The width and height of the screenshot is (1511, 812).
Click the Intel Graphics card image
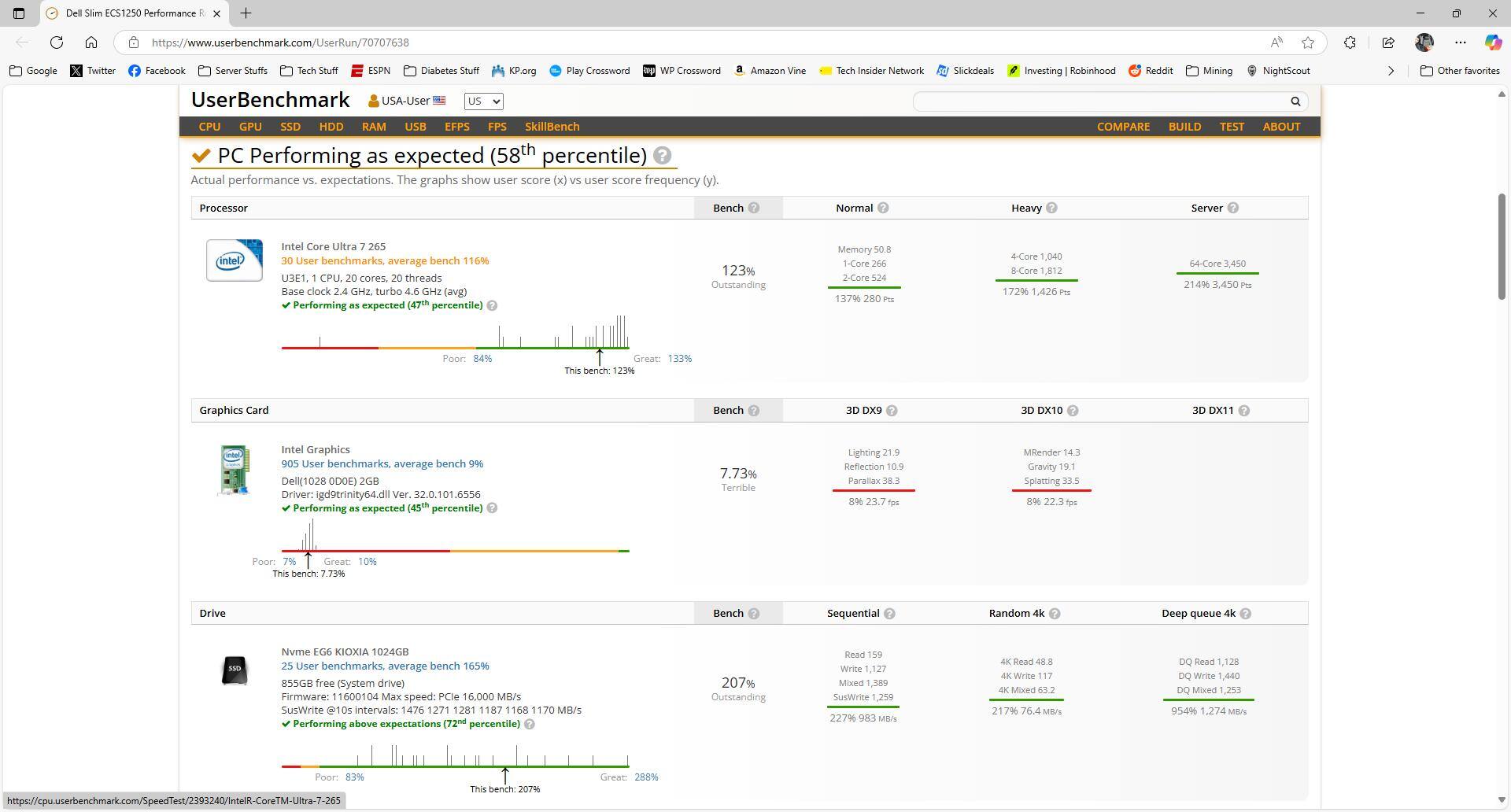point(234,471)
